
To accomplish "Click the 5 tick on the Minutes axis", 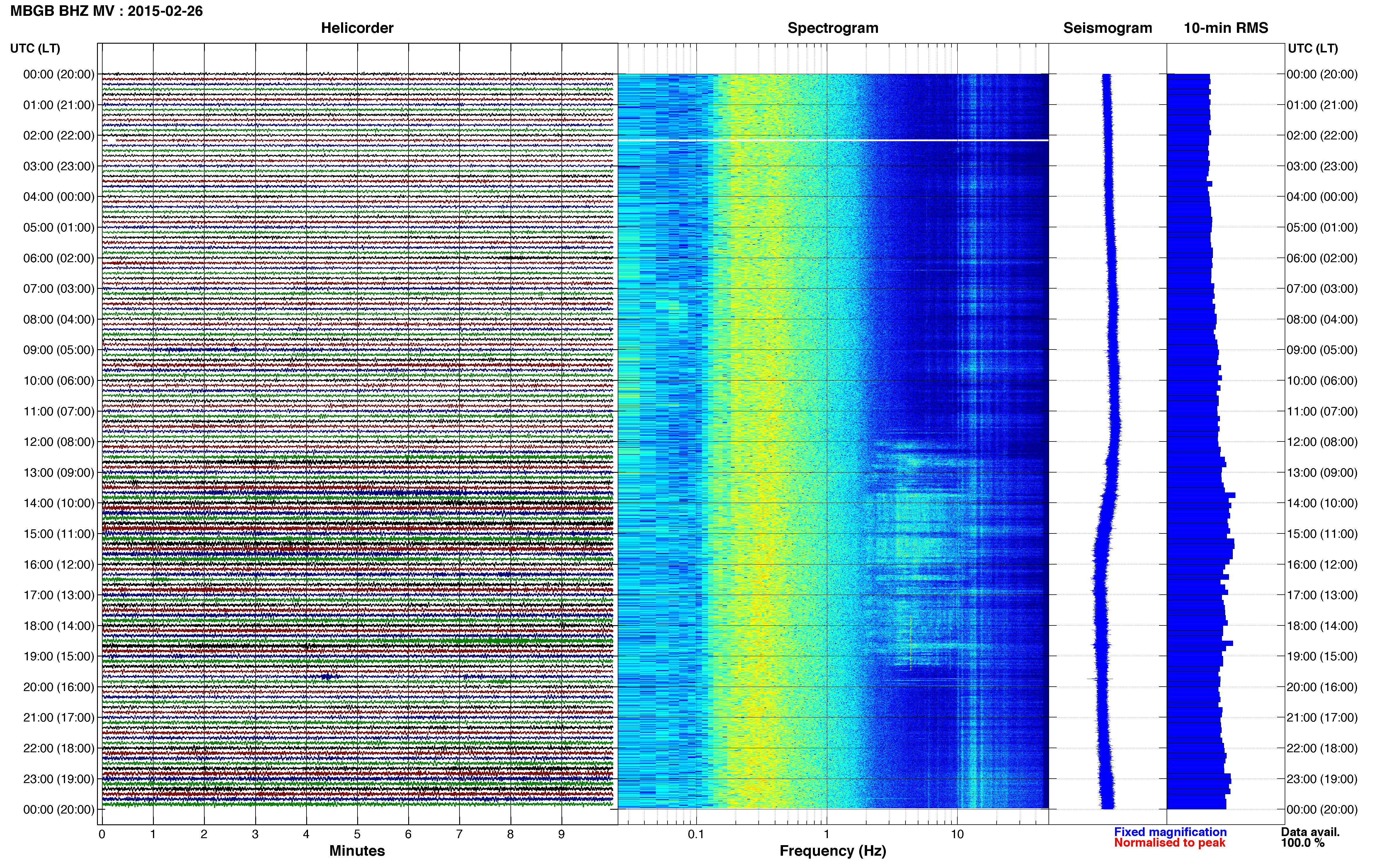I will [x=357, y=834].
